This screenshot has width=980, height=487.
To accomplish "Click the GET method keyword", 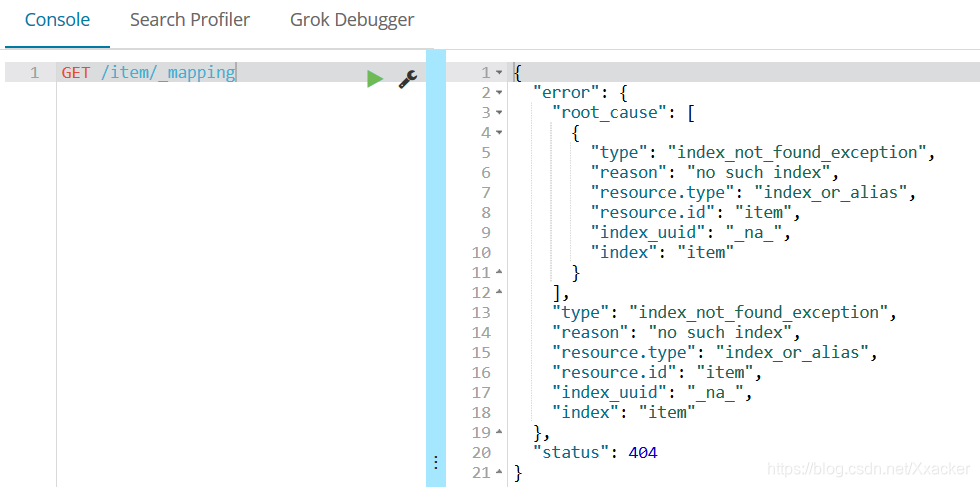I will point(76,73).
